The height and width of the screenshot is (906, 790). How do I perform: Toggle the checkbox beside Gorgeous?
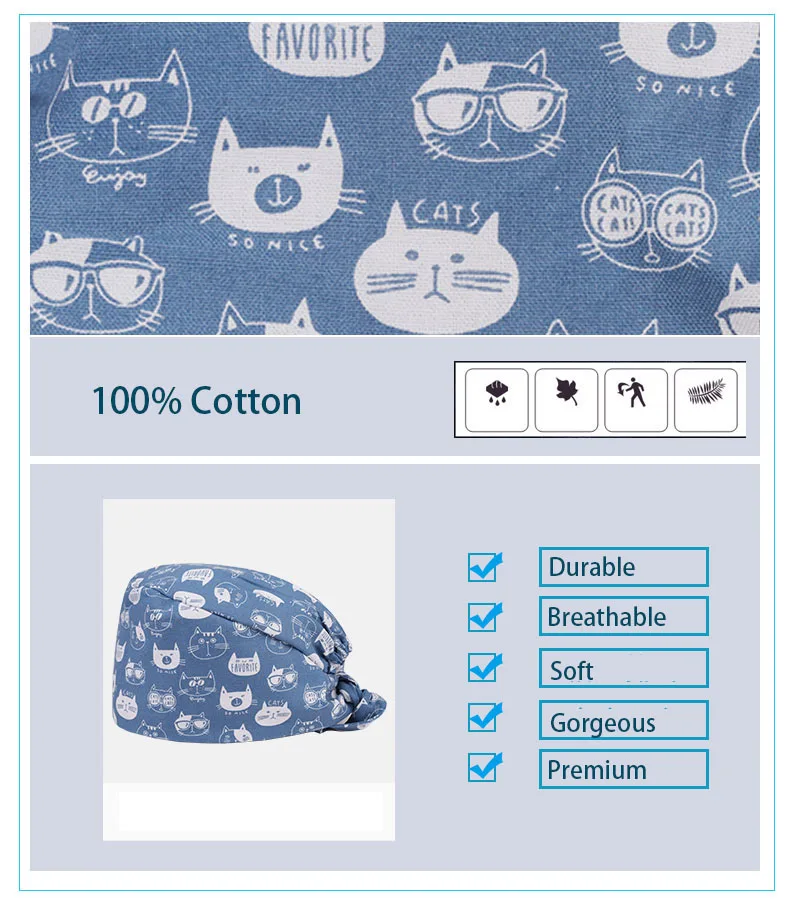point(484,718)
